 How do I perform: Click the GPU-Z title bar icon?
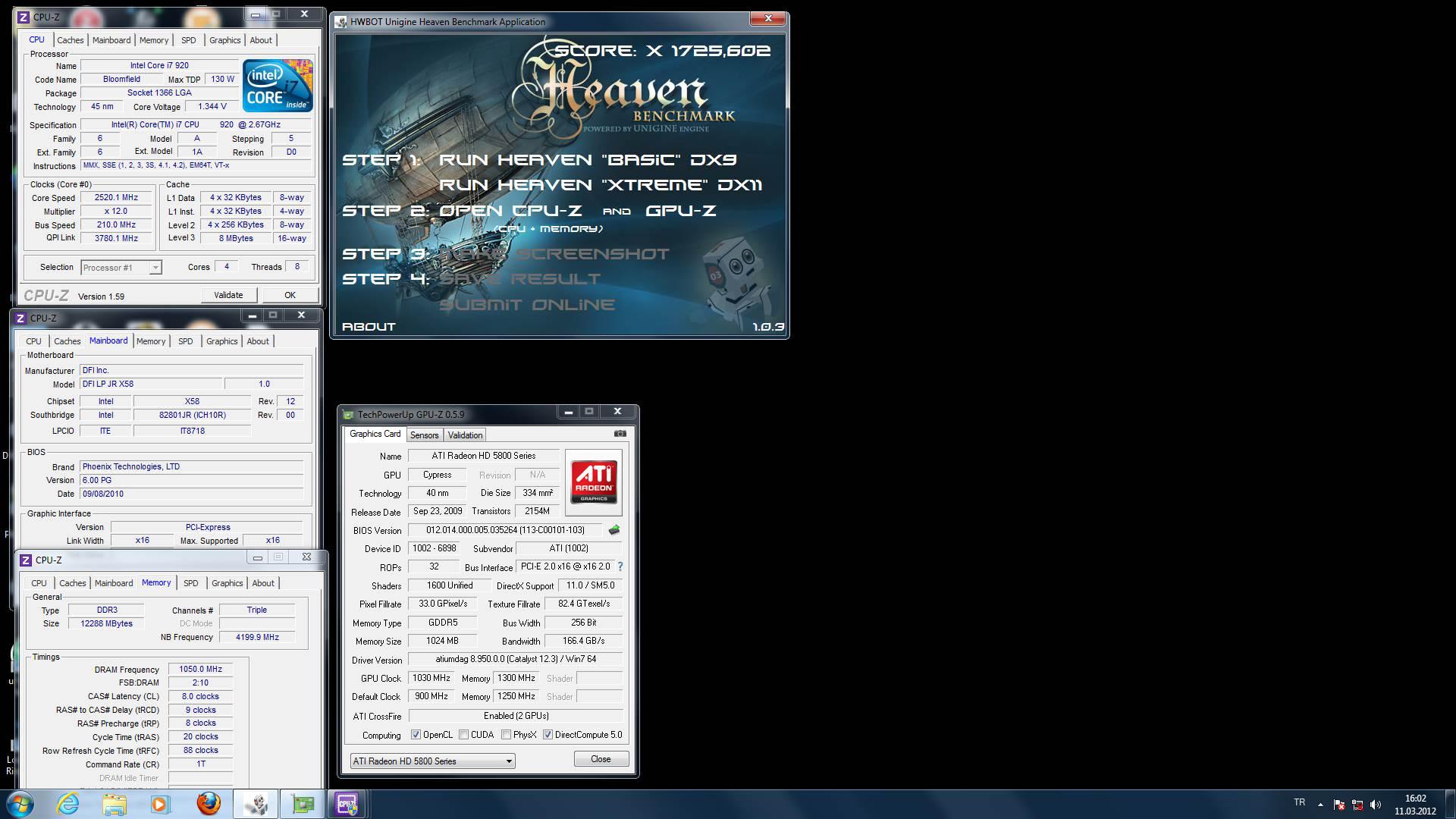coord(348,414)
